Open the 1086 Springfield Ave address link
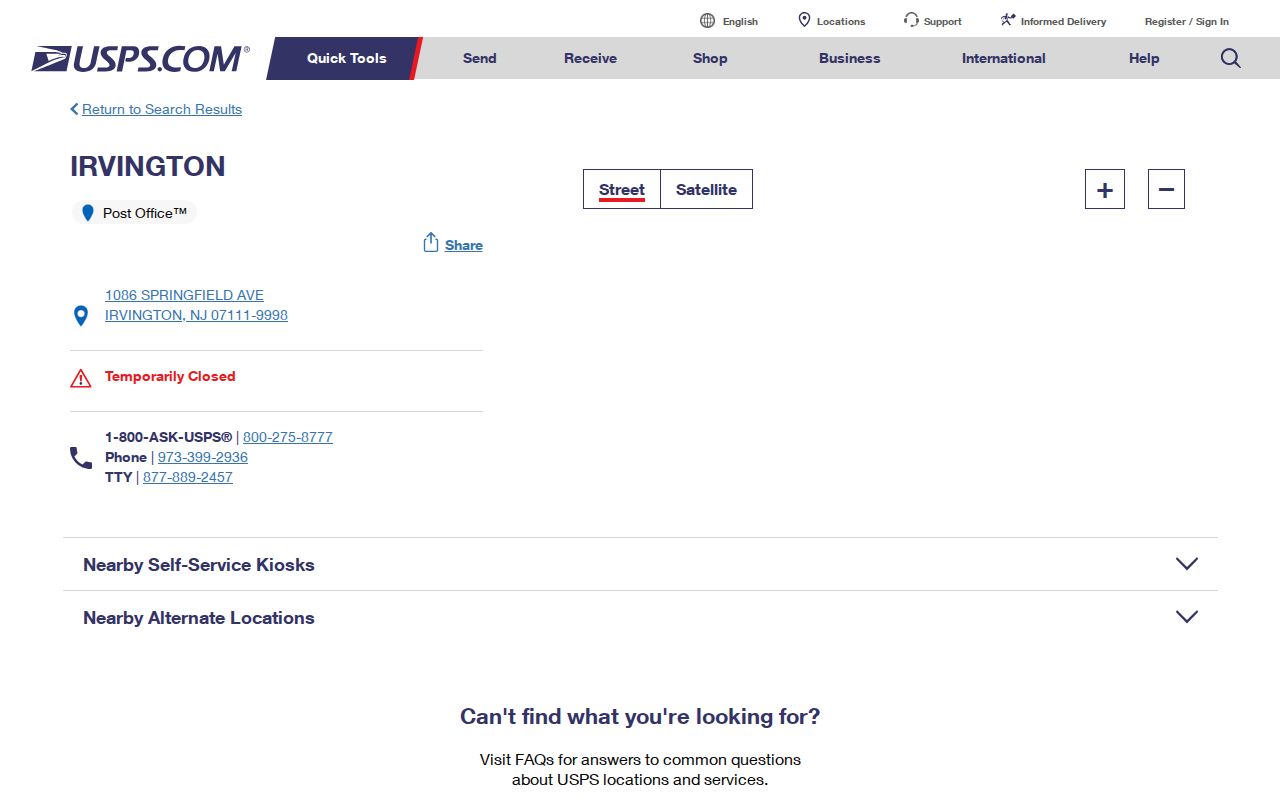The width and height of the screenshot is (1280, 800). pos(196,305)
